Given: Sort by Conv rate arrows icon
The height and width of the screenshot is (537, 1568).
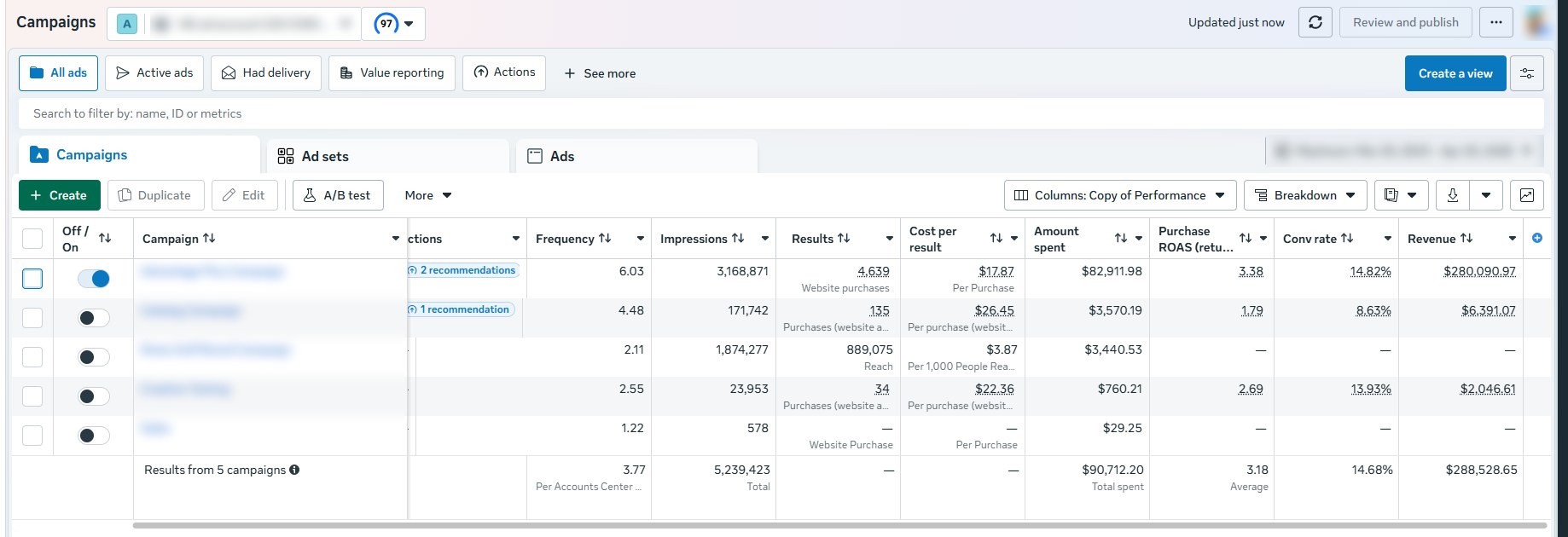Looking at the screenshot, I should coord(1347,239).
